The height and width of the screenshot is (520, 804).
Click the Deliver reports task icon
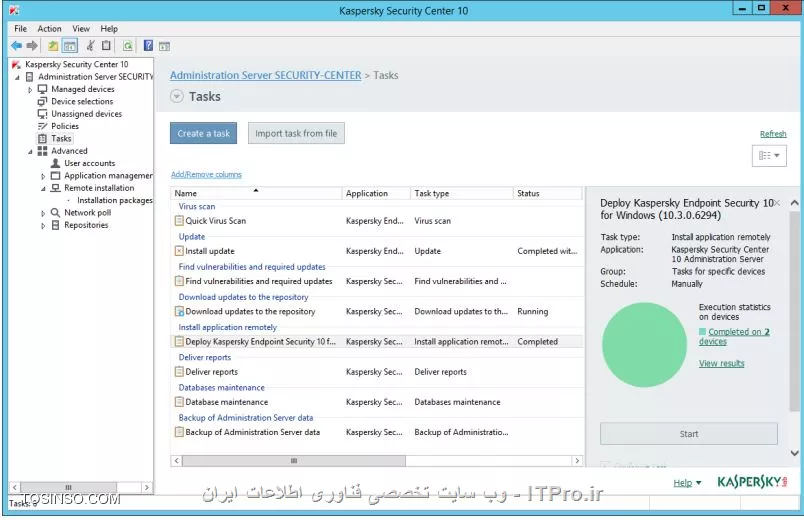pos(179,372)
